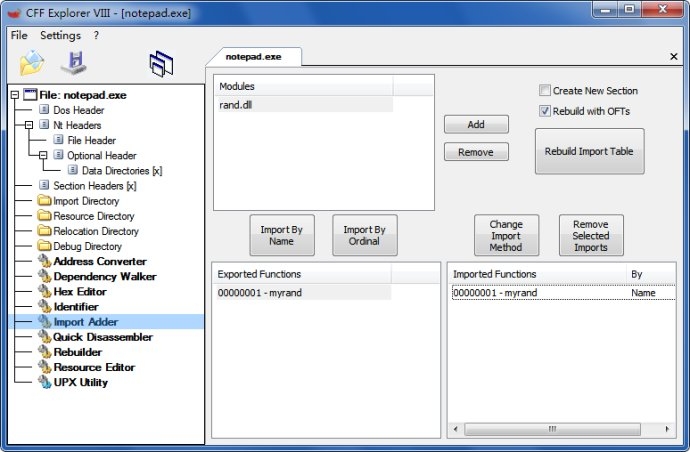
Task: Select the UPX Utility tool
Action: 81,382
